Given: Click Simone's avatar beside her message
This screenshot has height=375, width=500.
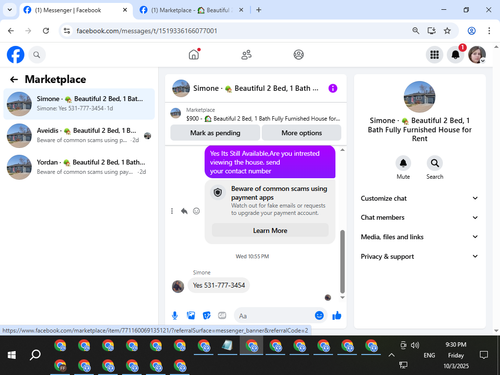Looking at the screenshot, I should [x=178, y=286].
